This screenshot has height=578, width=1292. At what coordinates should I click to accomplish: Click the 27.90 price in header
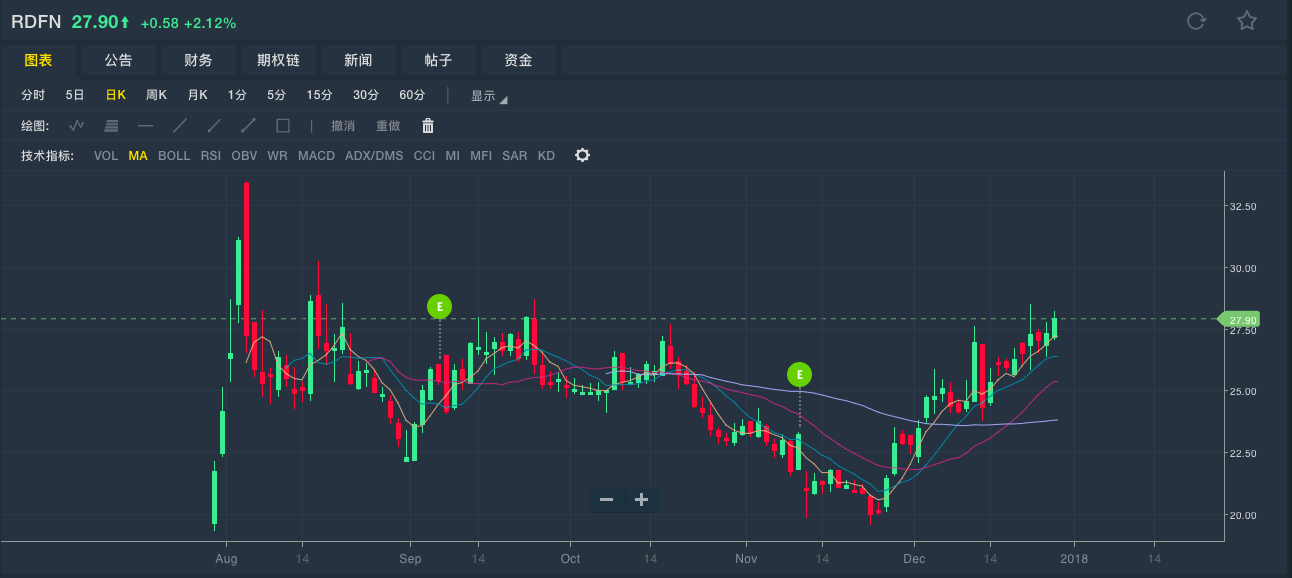click(95, 22)
